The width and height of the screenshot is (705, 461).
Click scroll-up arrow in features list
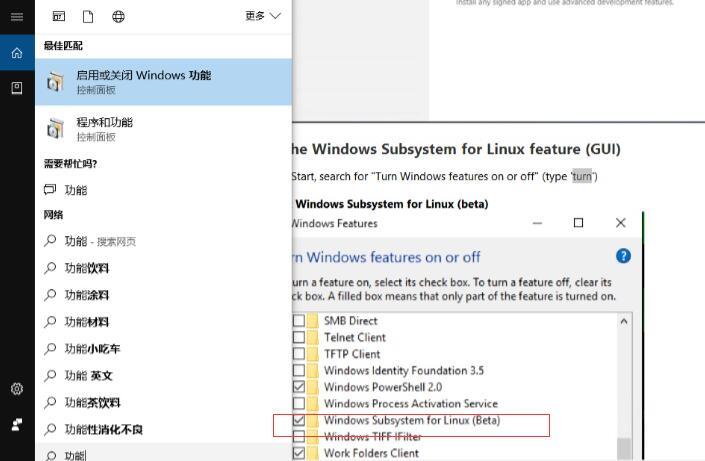tap(624, 321)
